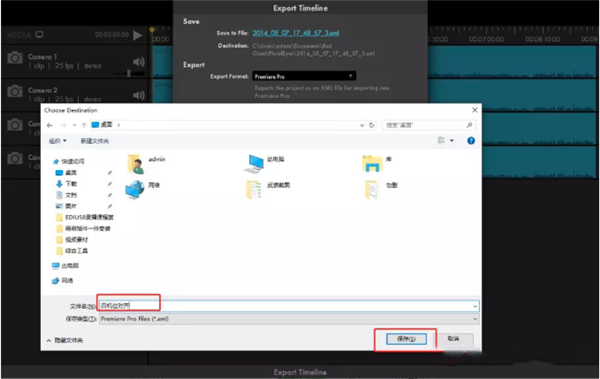Open the Network globe icon
The width and height of the screenshot is (600, 379).
135,190
